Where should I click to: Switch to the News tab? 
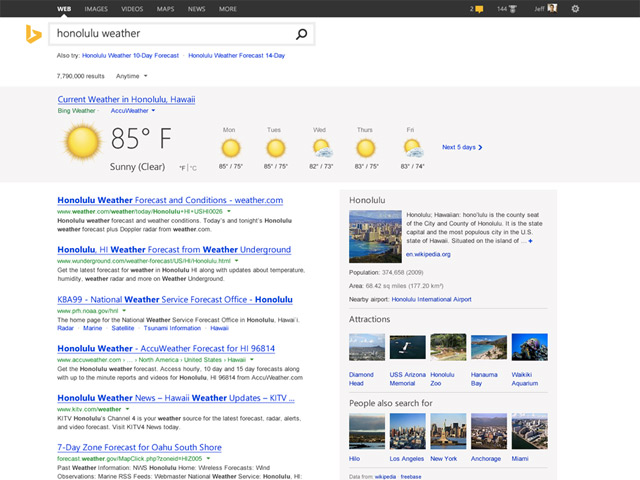click(196, 9)
